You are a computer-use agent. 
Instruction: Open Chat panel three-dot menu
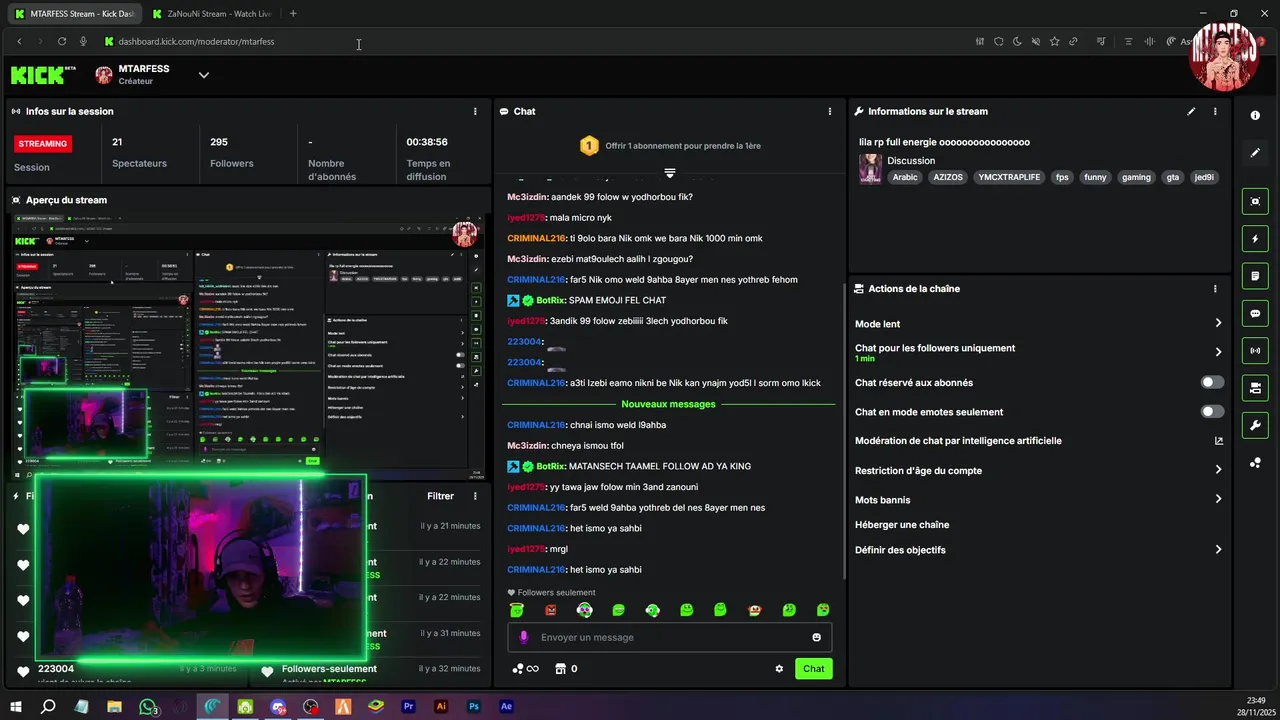[x=829, y=112]
